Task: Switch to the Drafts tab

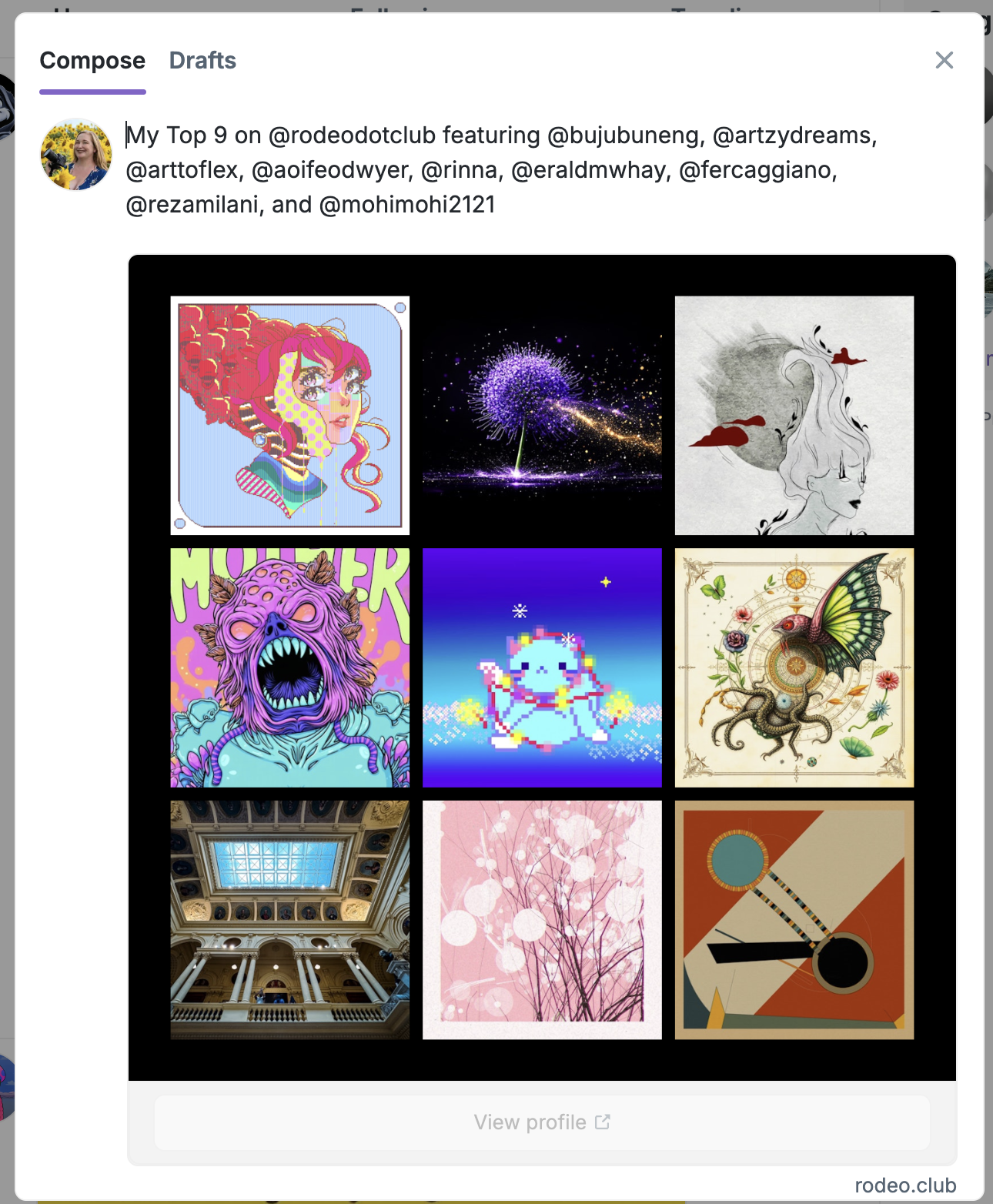Action: click(x=202, y=60)
